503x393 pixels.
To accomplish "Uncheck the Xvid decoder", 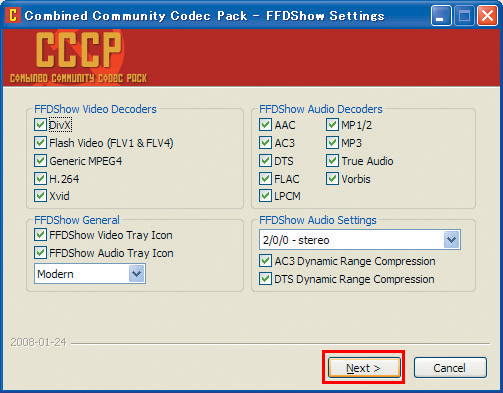I will [x=40, y=196].
